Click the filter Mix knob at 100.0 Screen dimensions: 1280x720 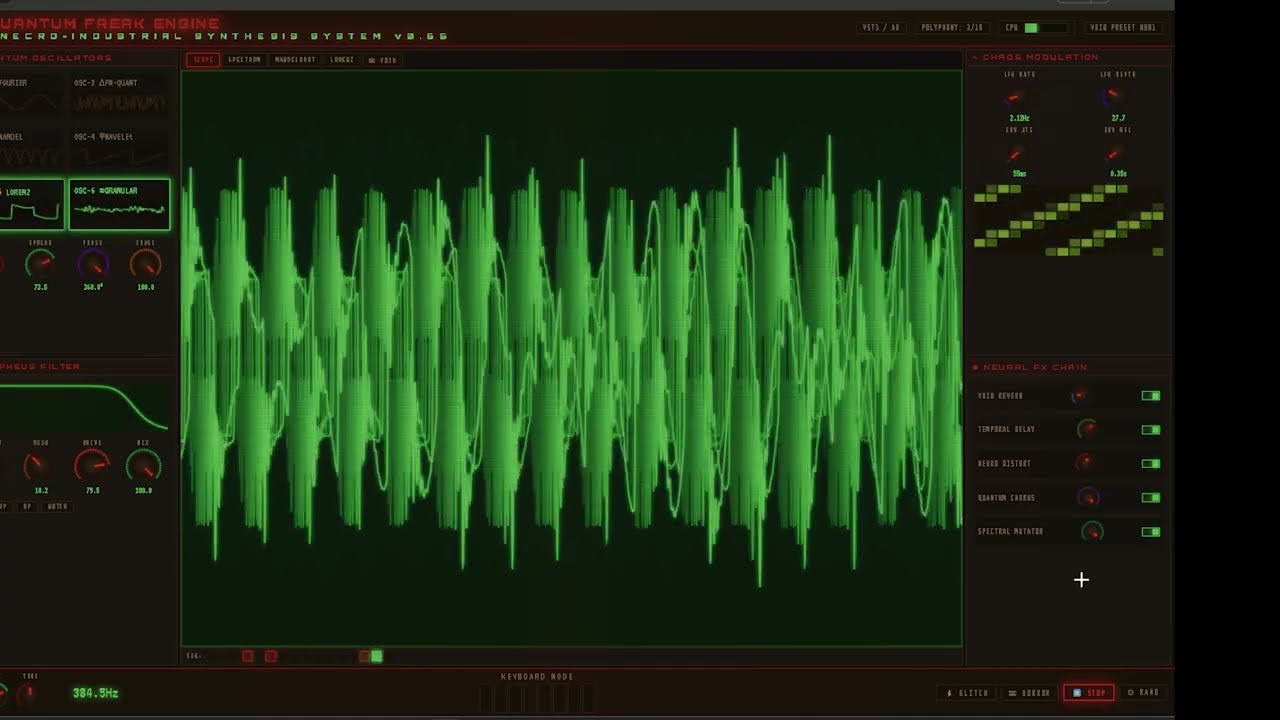[x=144, y=465]
